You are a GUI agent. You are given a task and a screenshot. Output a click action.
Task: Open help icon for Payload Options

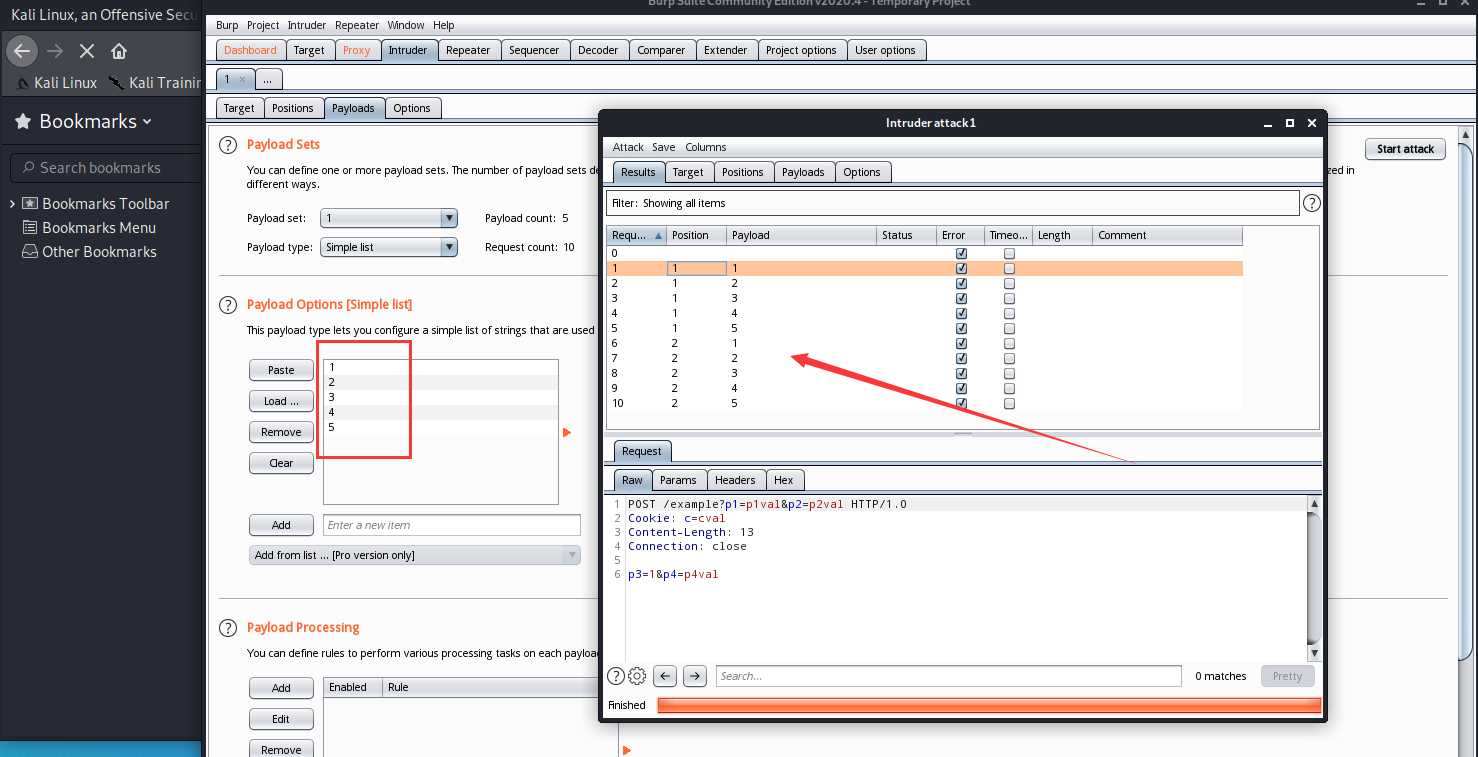click(228, 305)
